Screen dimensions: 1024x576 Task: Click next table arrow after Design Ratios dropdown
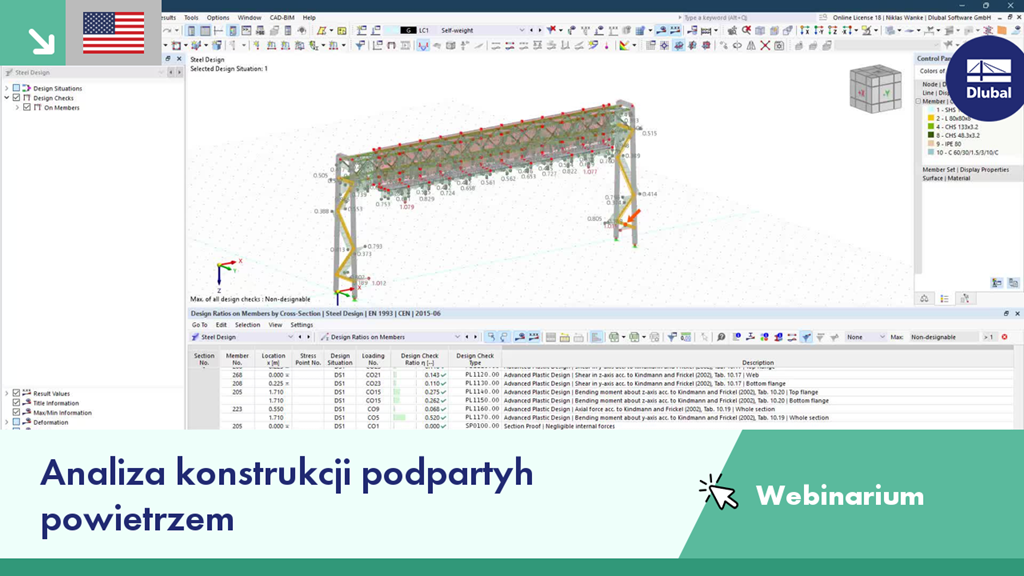(475, 337)
